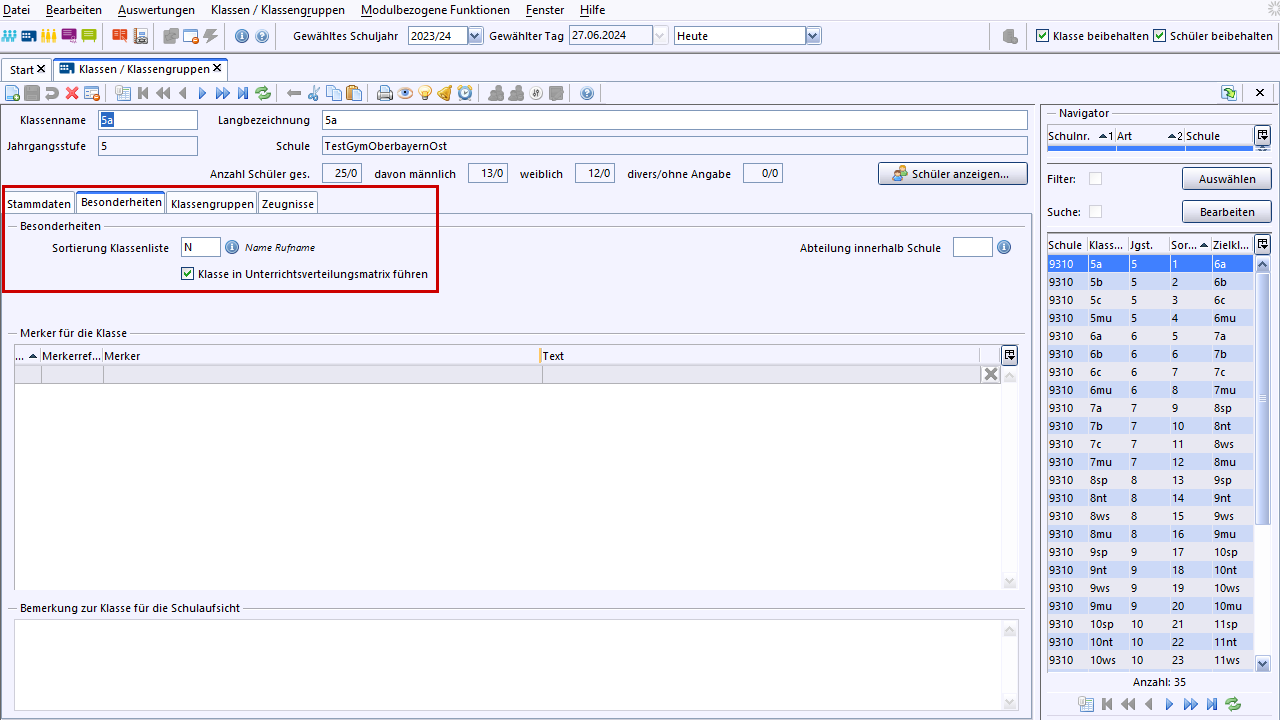The image size is (1280, 720).
Task: Open the Gewähltes Schuljahr dropdown
Action: point(475,36)
